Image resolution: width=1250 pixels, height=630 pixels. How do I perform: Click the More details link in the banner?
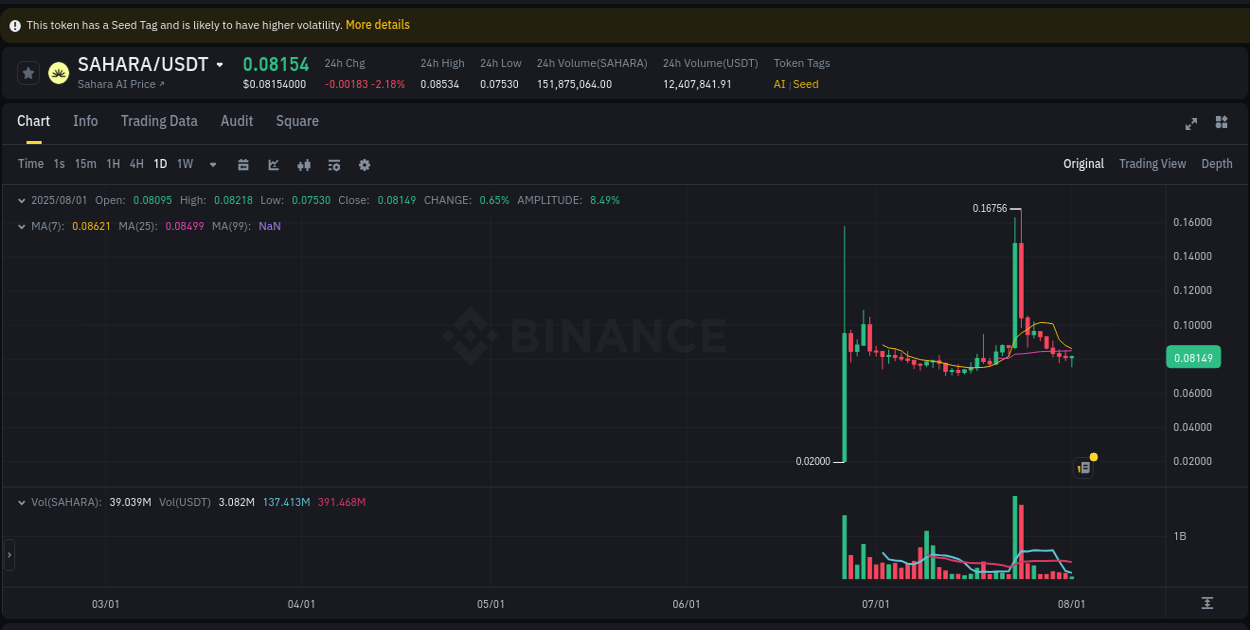pyautogui.click(x=377, y=24)
